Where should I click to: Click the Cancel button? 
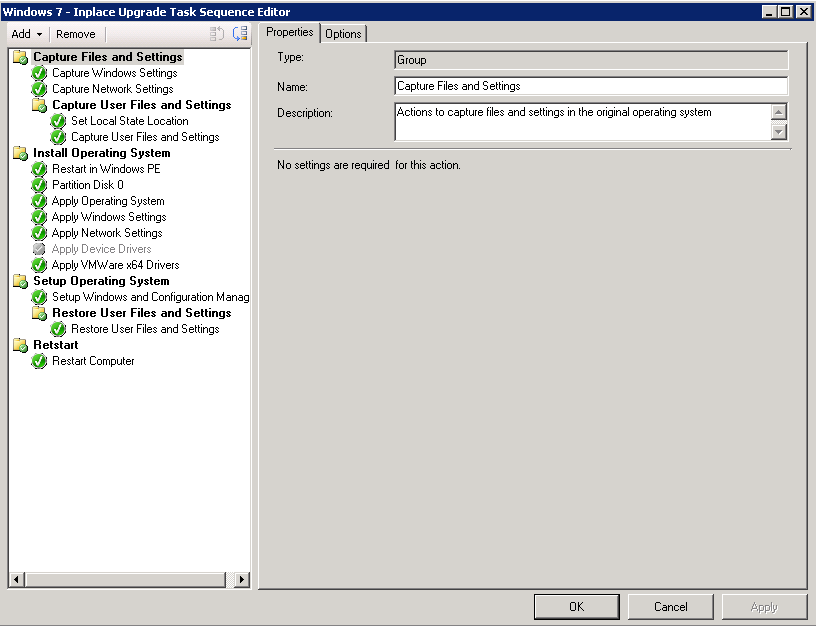(670, 606)
